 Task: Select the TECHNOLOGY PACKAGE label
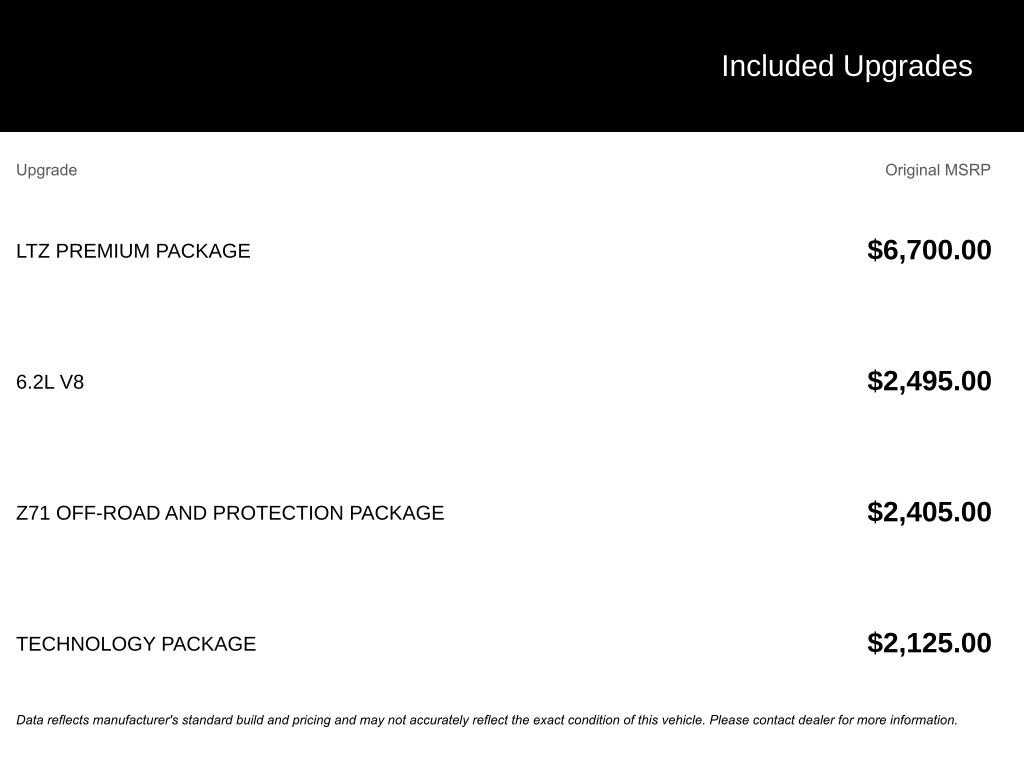[136, 644]
